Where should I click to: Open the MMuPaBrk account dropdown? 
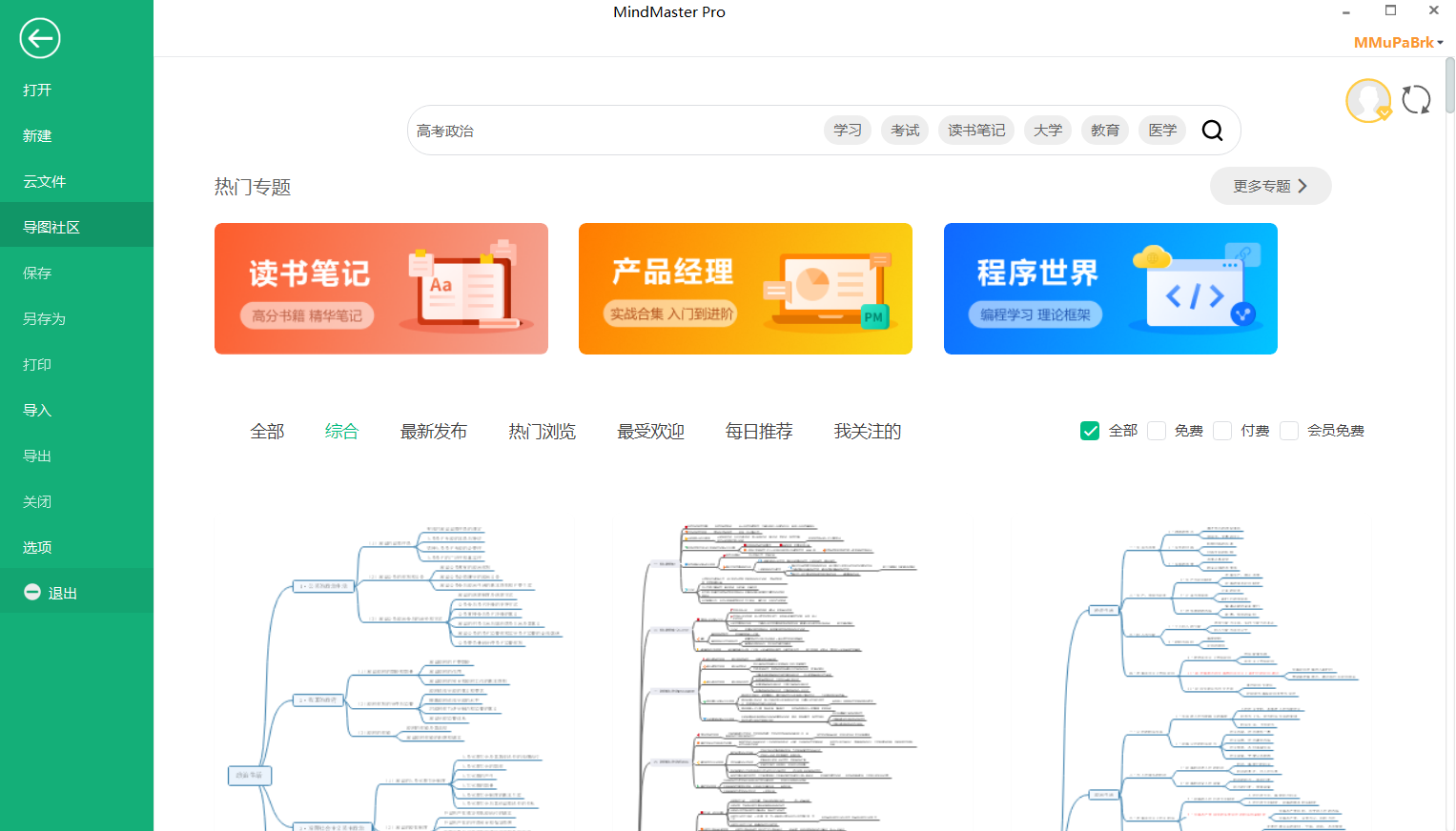point(1399,43)
